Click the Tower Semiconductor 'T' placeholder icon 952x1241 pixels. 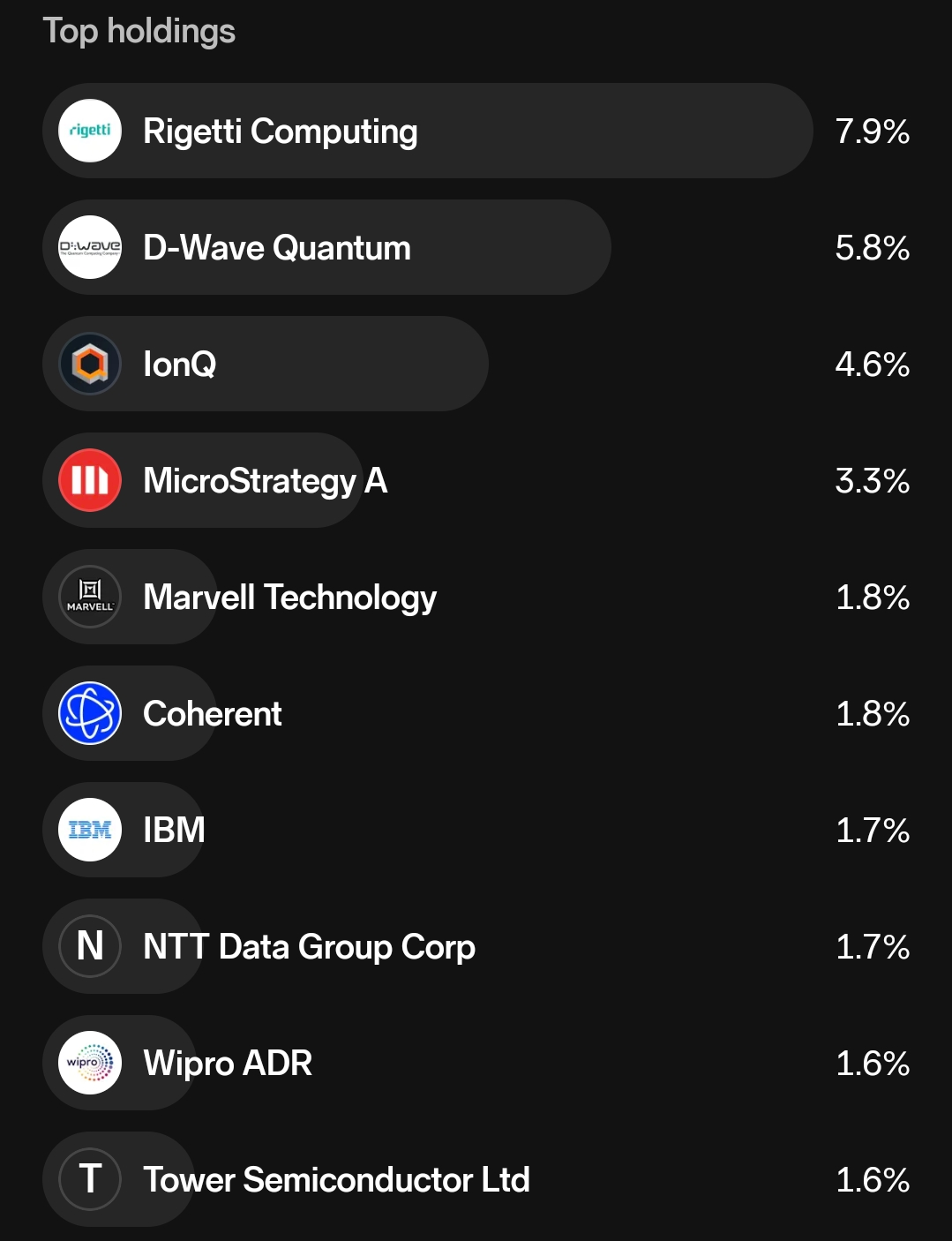pyautogui.click(x=90, y=1179)
